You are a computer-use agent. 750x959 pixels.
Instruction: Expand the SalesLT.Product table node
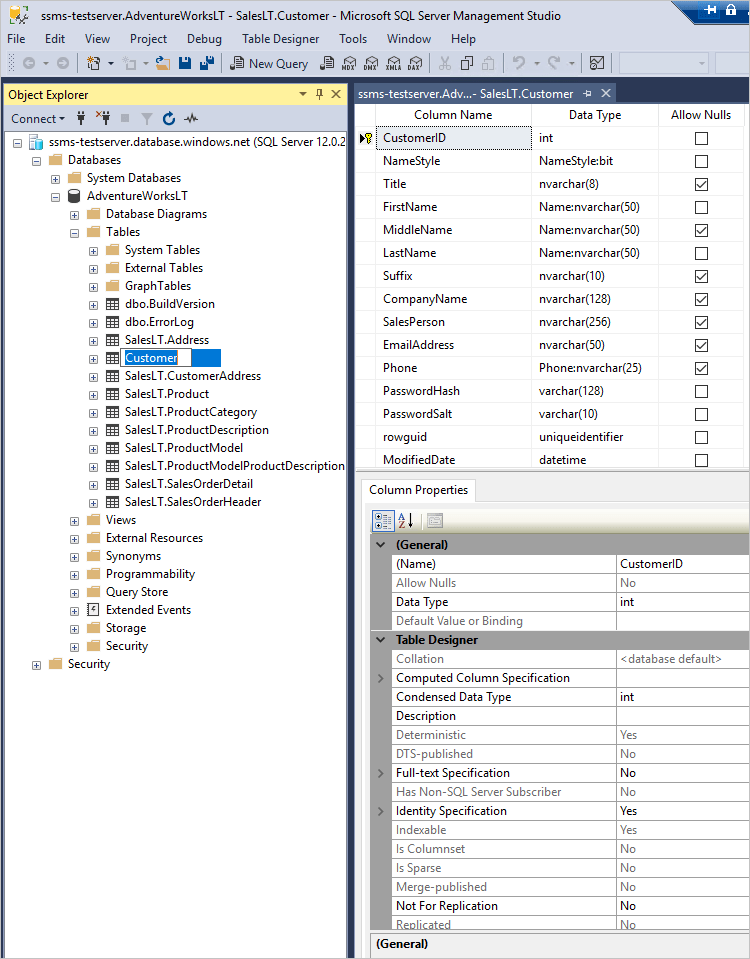[x=93, y=395]
